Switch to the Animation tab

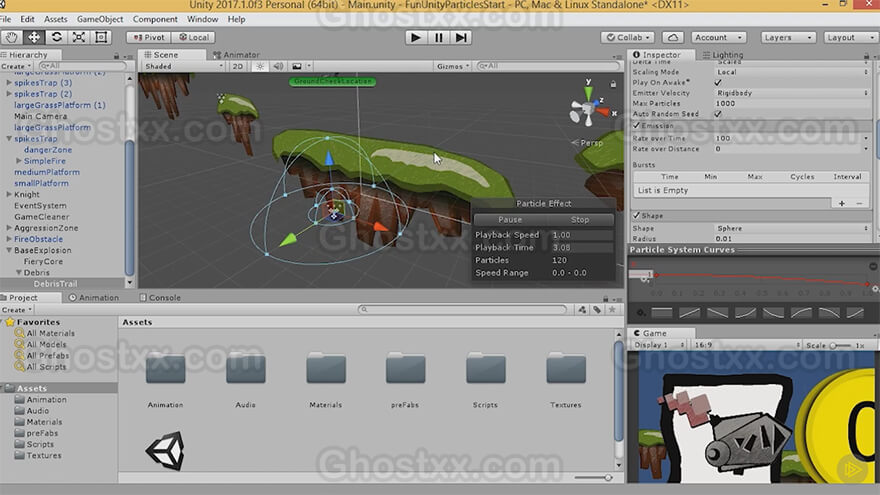[x=94, y=298]
